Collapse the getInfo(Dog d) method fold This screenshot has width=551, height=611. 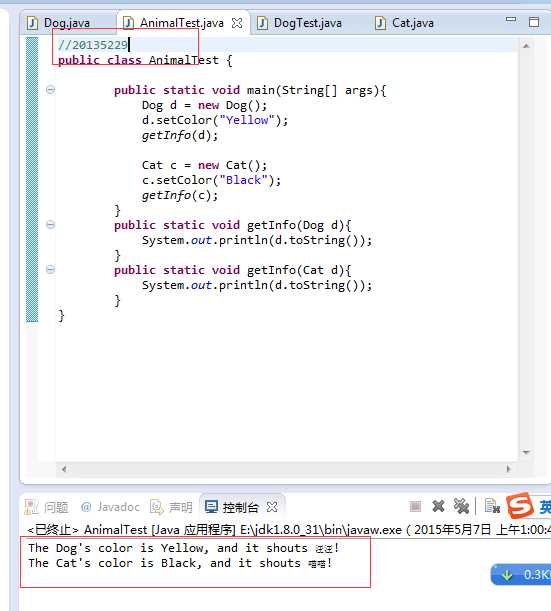pyautogui.click(x=50, y=225)
